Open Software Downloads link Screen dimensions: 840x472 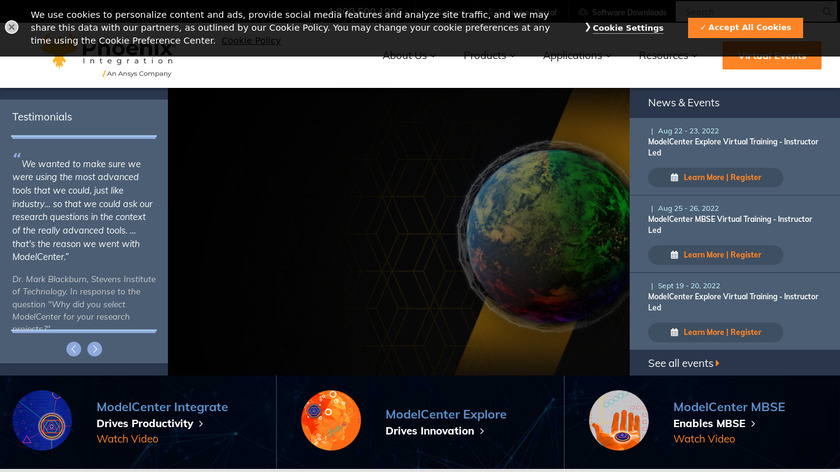click(x=622, y=12)
